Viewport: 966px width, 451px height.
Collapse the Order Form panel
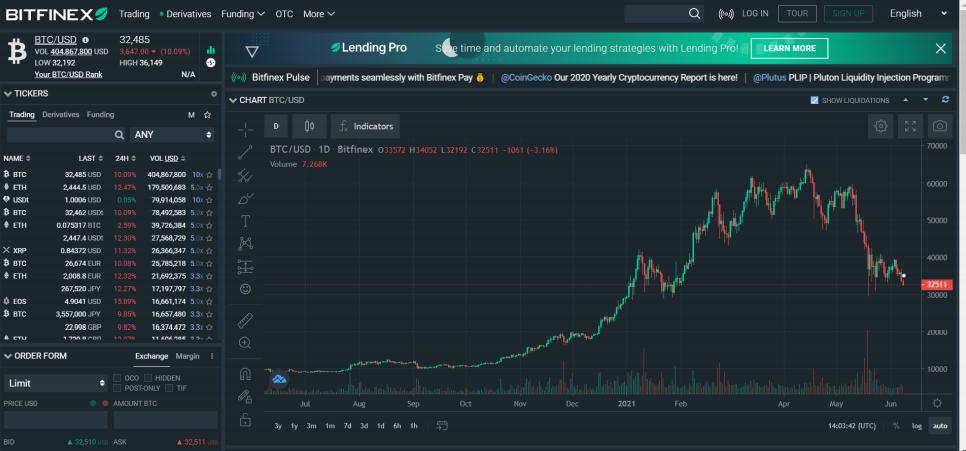[8, 356]
